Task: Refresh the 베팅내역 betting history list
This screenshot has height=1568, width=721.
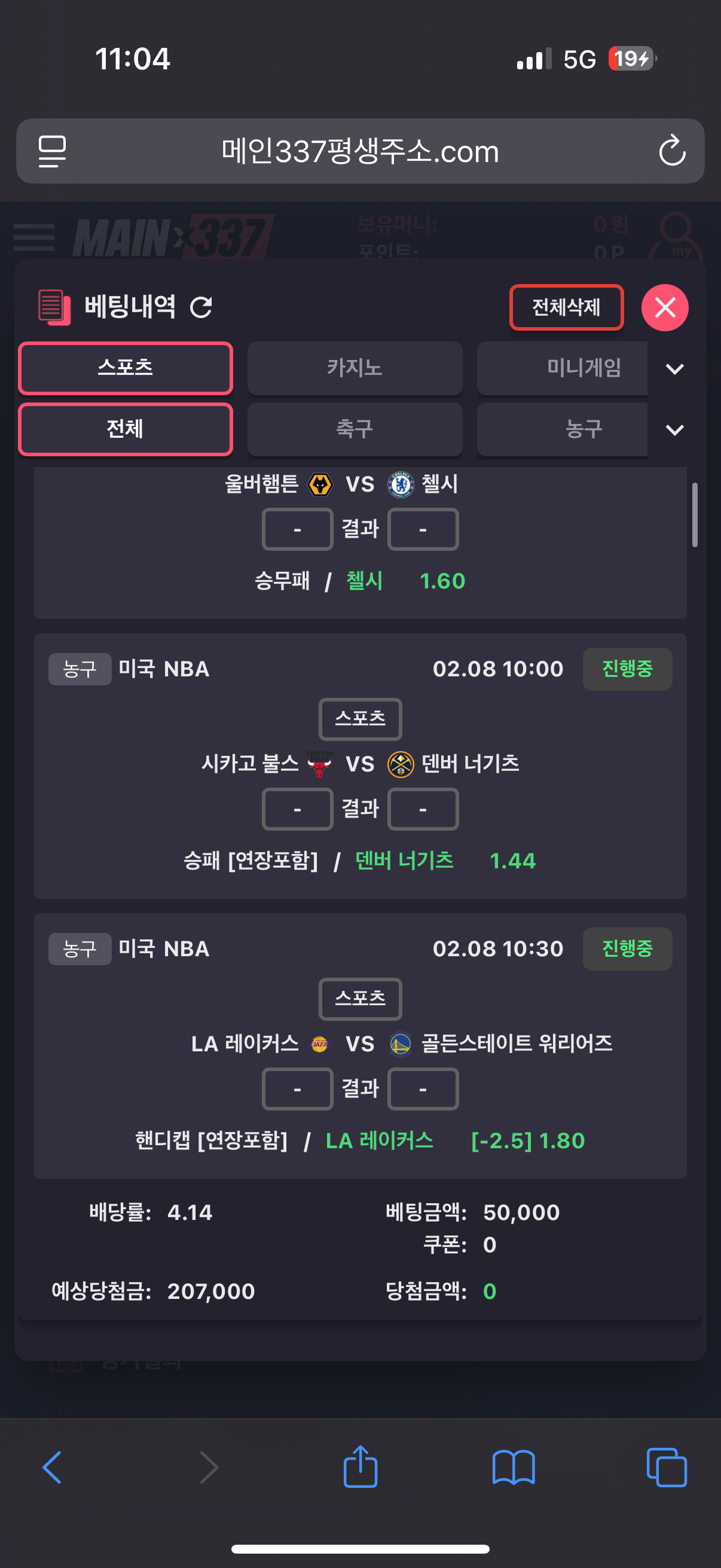Action: tap(201, 307)
